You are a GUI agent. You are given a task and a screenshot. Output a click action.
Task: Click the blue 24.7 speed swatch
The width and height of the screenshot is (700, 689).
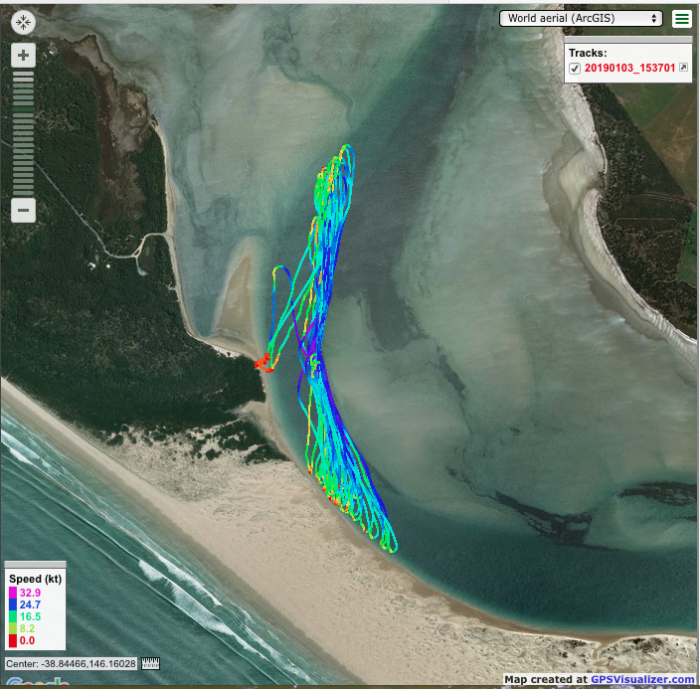click(x=12, y=605)
